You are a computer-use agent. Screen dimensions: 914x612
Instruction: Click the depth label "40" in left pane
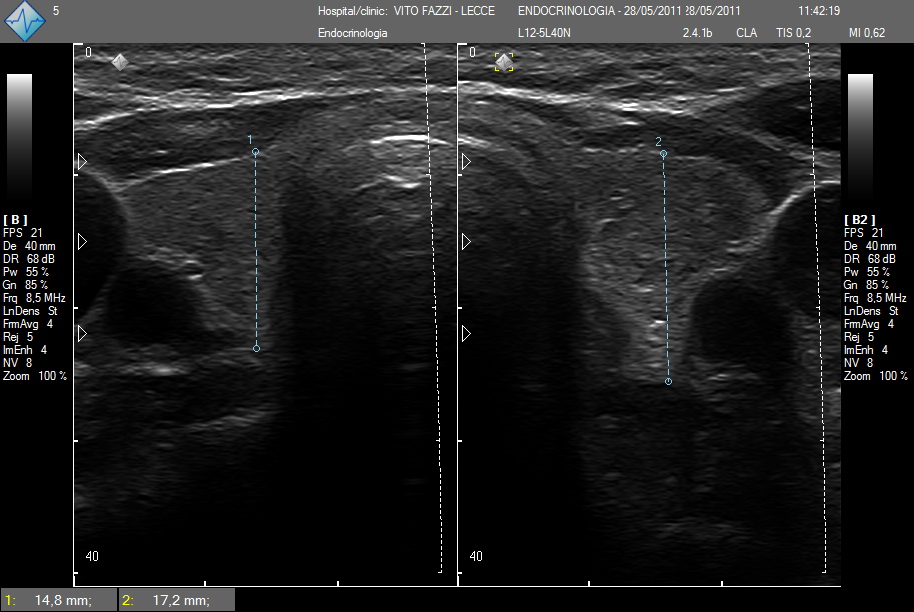pos(92,557)
